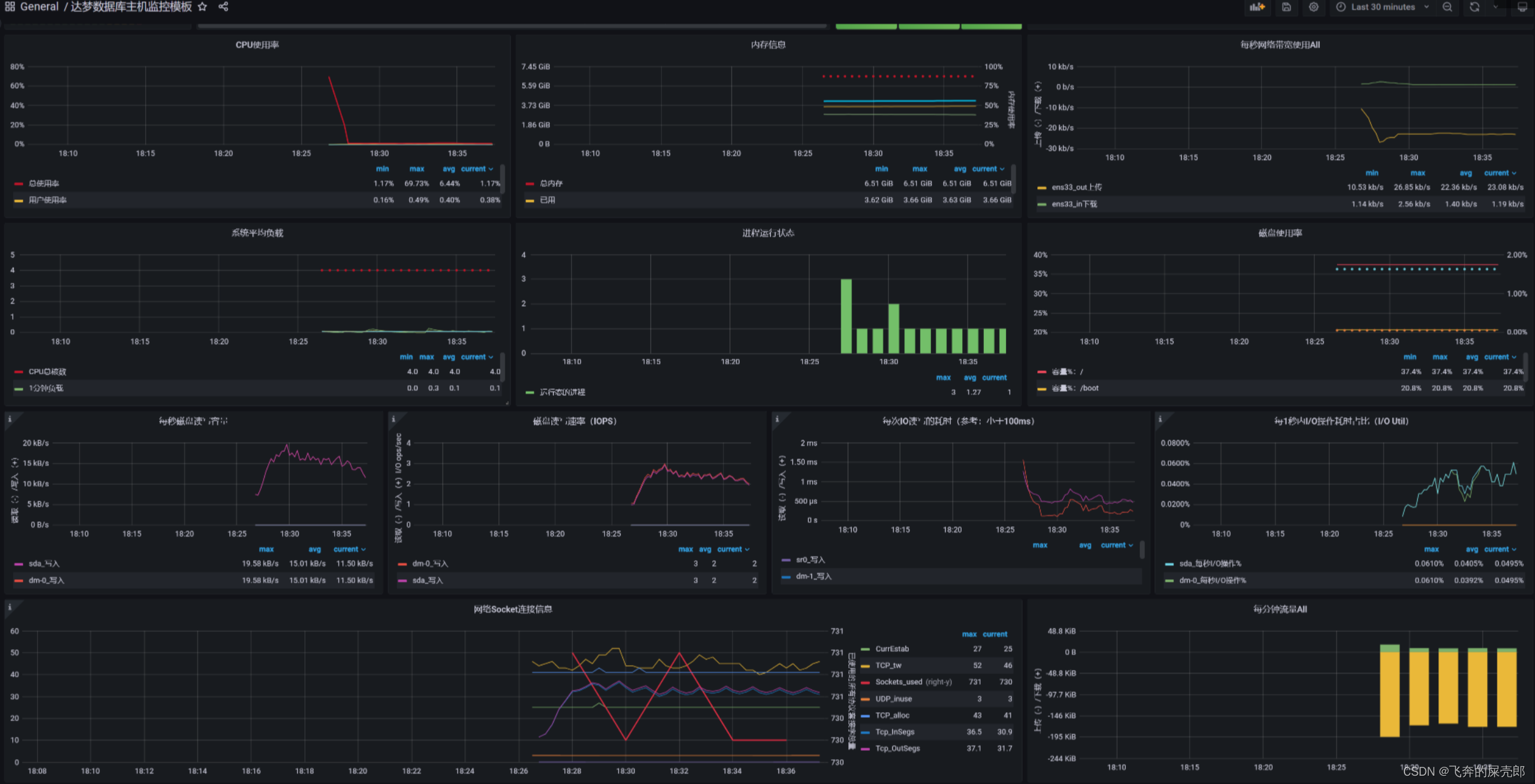
Task: Sort memory legend by avg column
Action: click(960, 169)
